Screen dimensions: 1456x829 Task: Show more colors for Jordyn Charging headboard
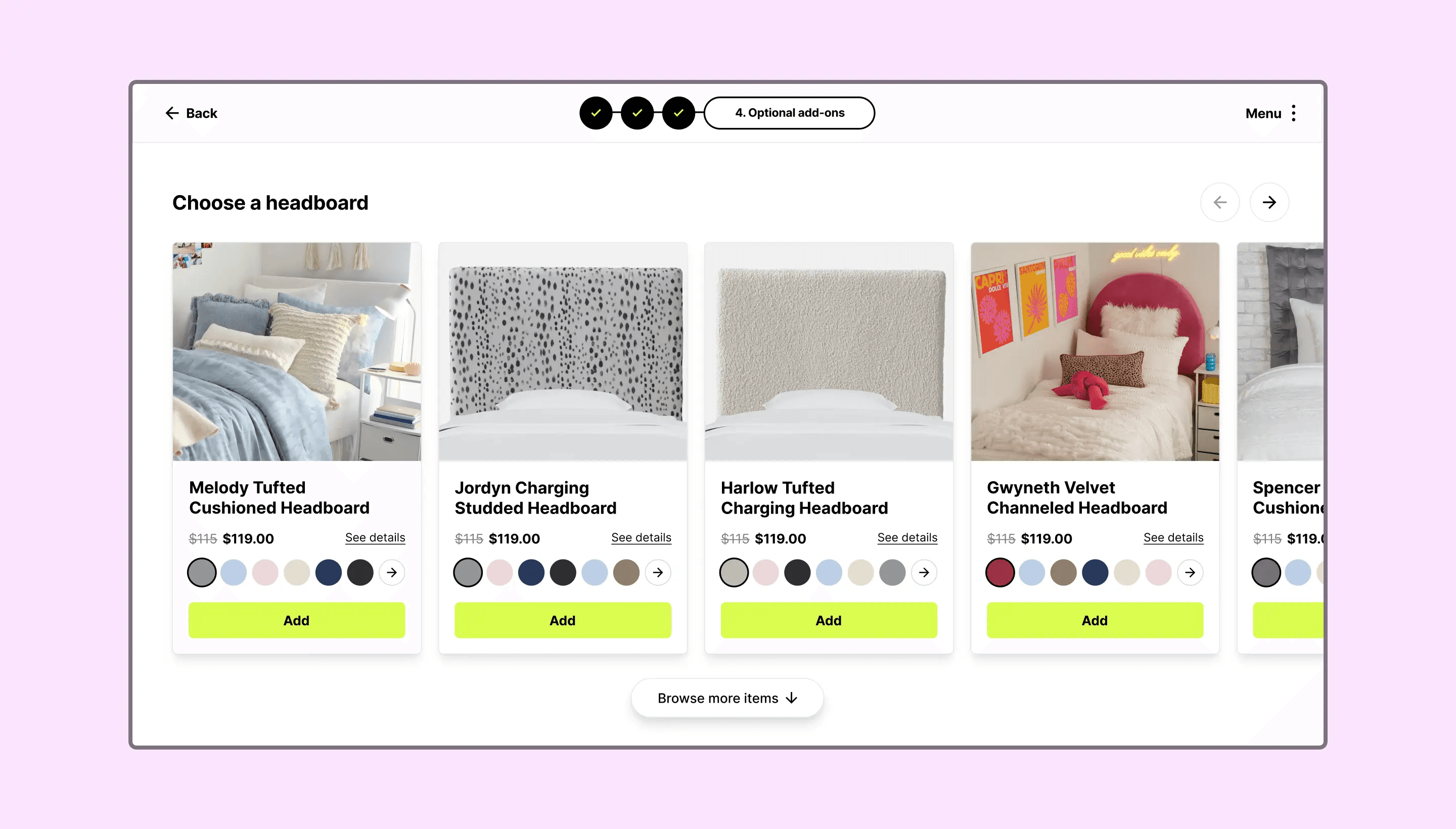coord(658,572)
